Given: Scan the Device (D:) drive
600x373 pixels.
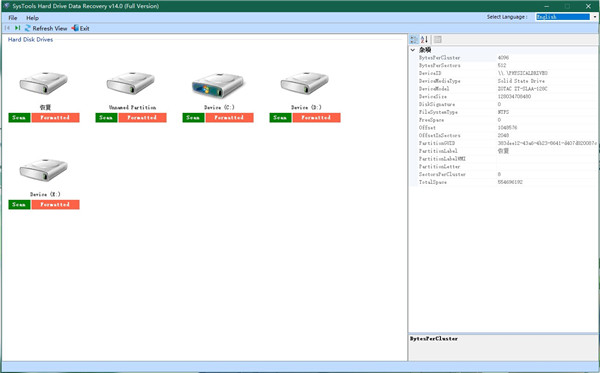Looking at the screenshot, I should tap(280, 117).
